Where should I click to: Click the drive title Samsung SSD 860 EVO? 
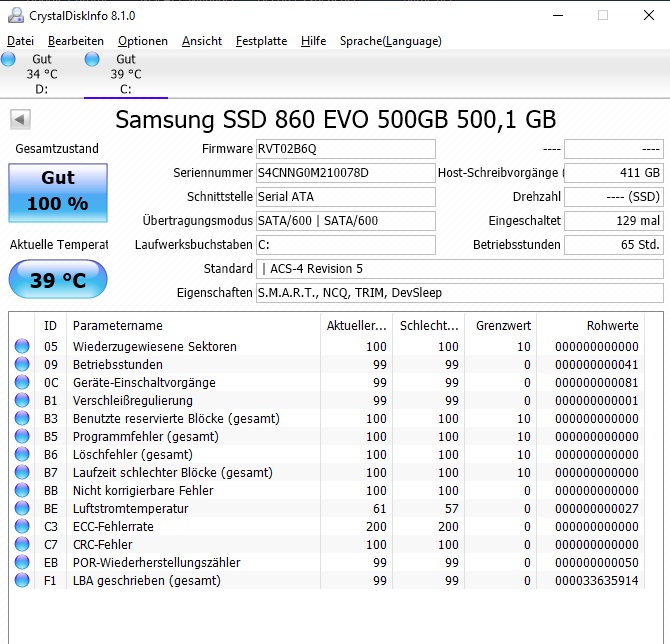click(335, 120)
